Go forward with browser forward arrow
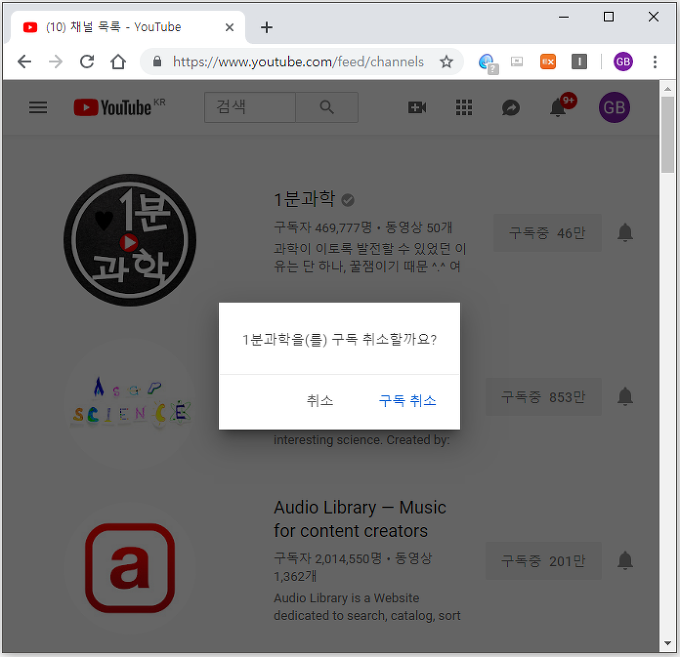680x657 pixels. coord(56,62)
